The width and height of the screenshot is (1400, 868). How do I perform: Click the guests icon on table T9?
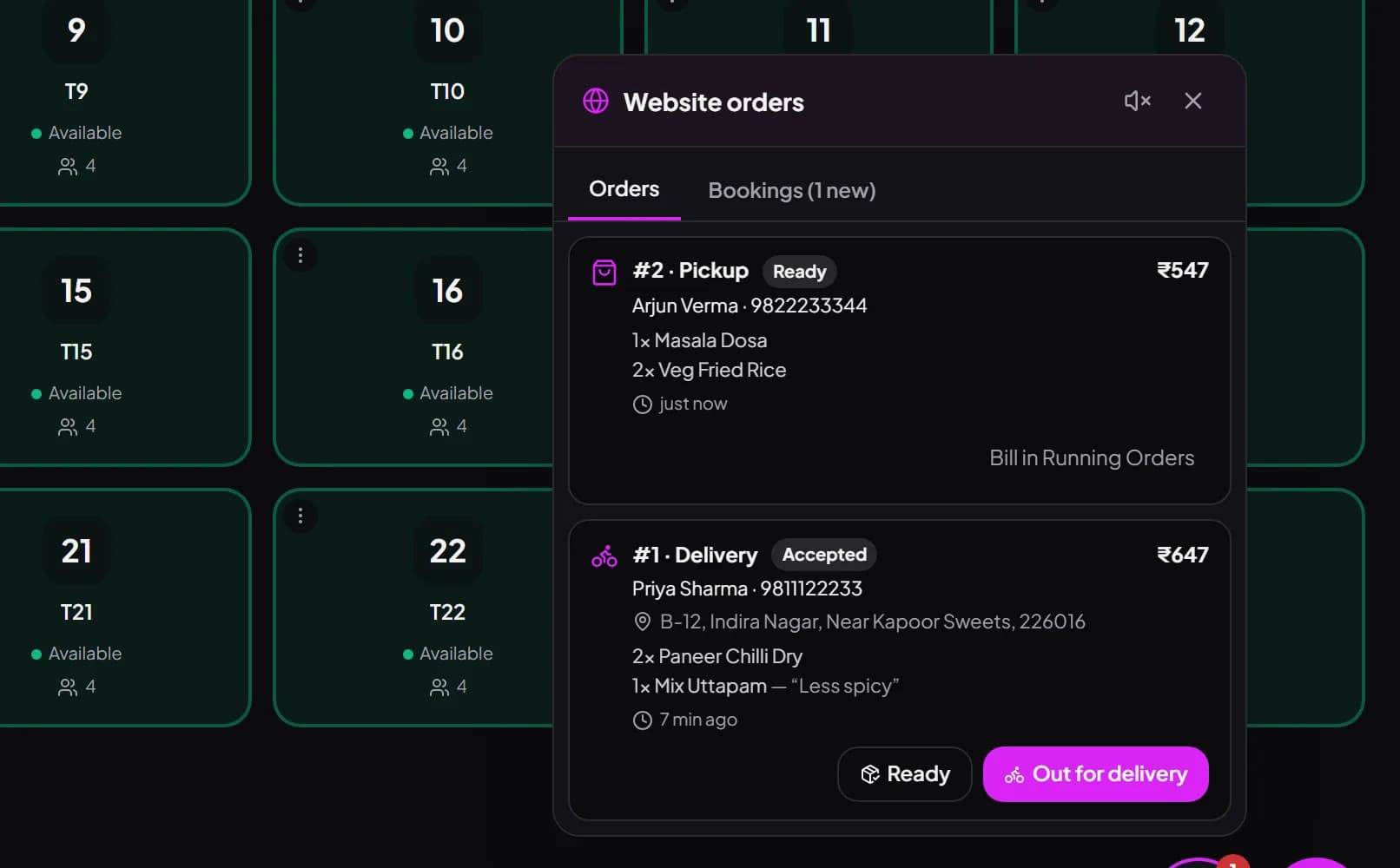click(68, 167)
